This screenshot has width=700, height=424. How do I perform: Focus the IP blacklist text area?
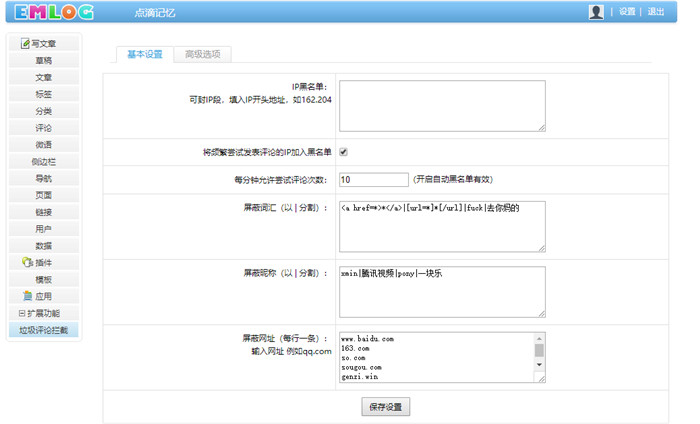[x=442, y=106]
